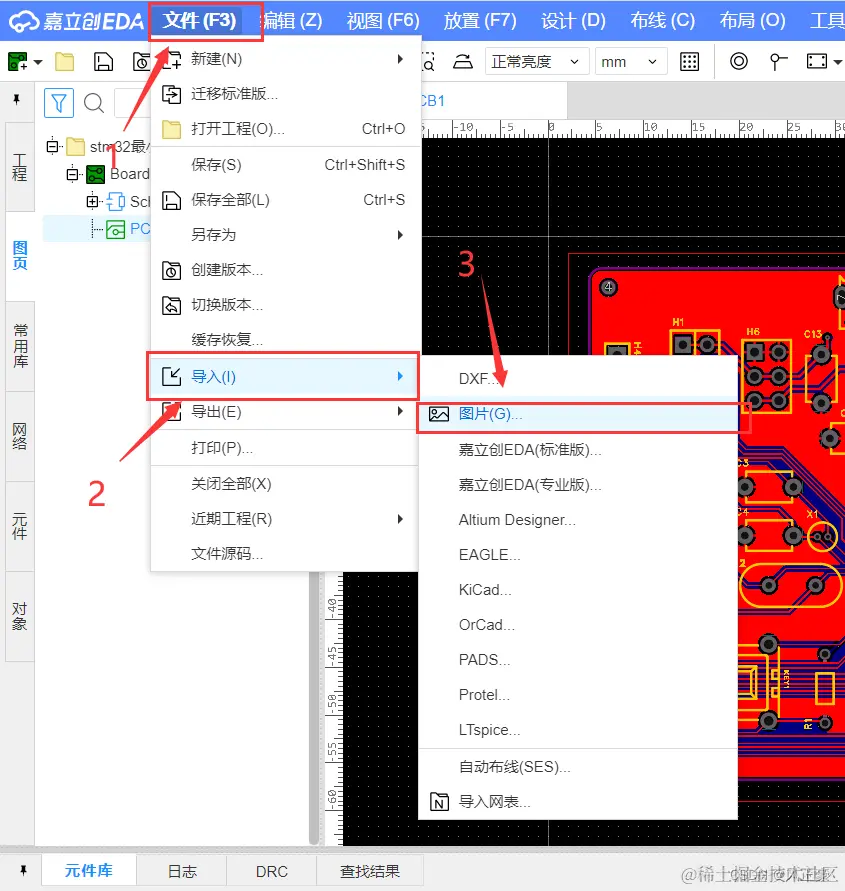Switch to the 元件 side tab
The image size is (845, 891).
click(x=20, y=526)
